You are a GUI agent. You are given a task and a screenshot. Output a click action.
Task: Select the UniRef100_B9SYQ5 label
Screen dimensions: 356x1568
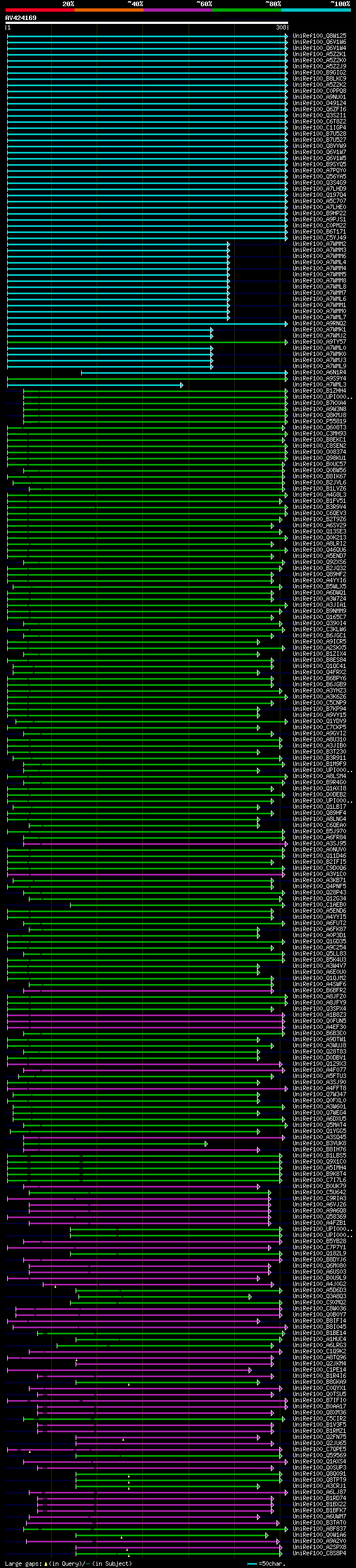pos(319,164)
